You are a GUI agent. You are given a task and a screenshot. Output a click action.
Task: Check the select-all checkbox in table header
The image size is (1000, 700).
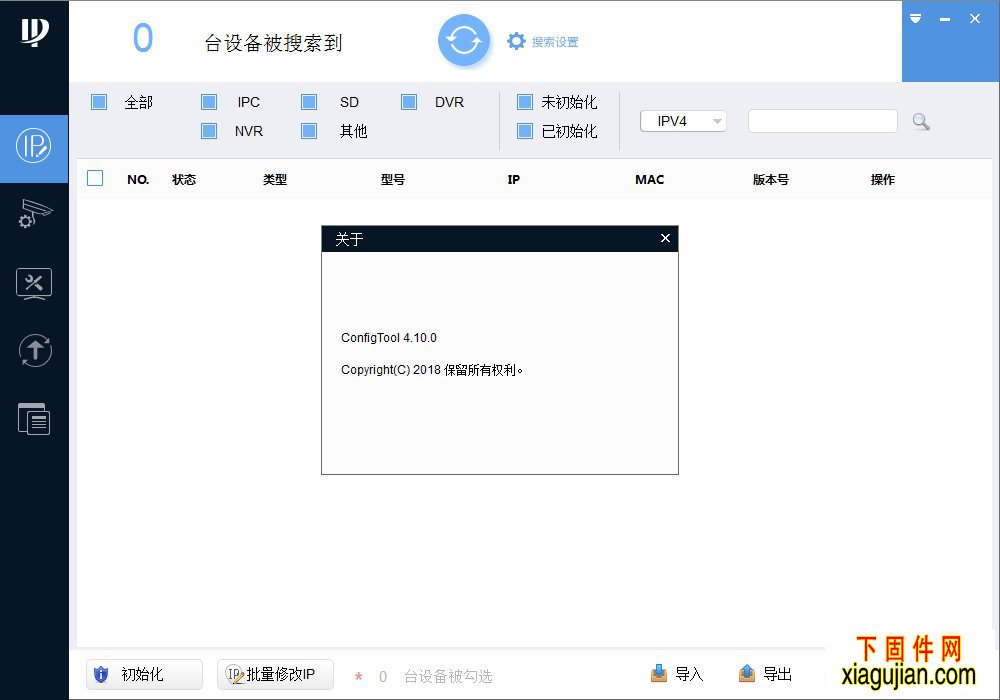click(95, 179)
